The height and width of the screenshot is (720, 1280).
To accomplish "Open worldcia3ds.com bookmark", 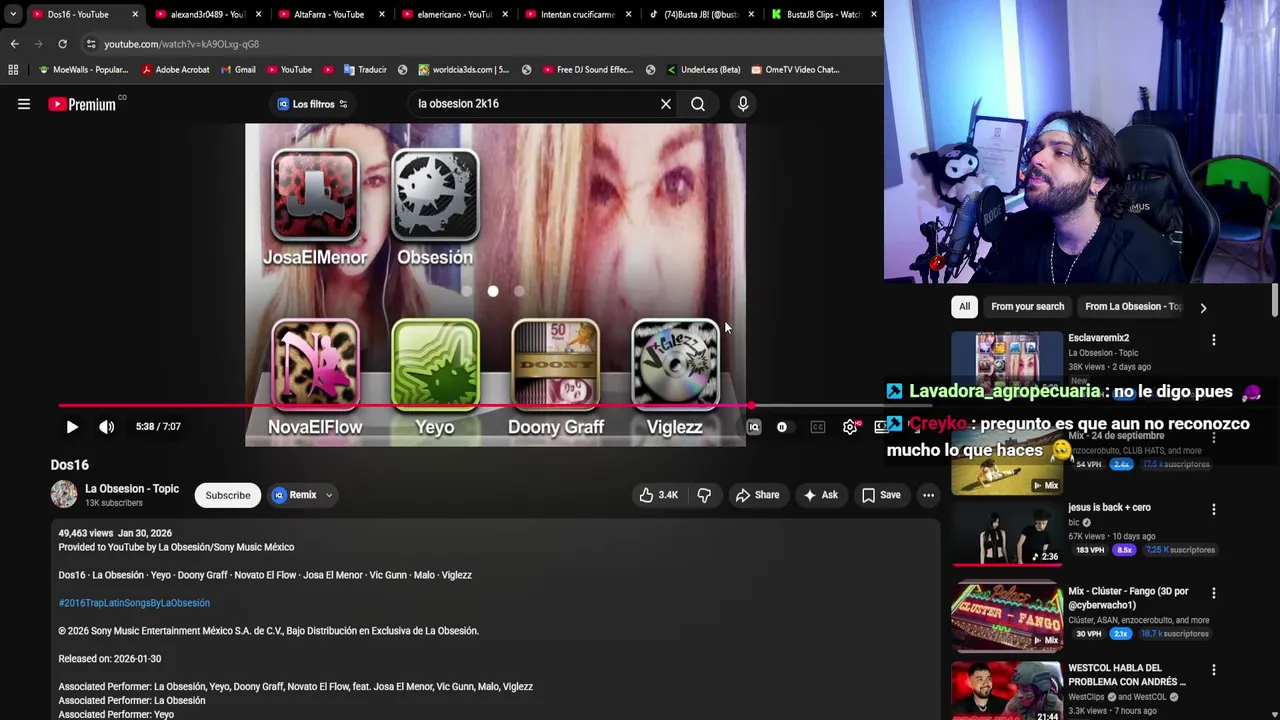I will click(463, 70).
